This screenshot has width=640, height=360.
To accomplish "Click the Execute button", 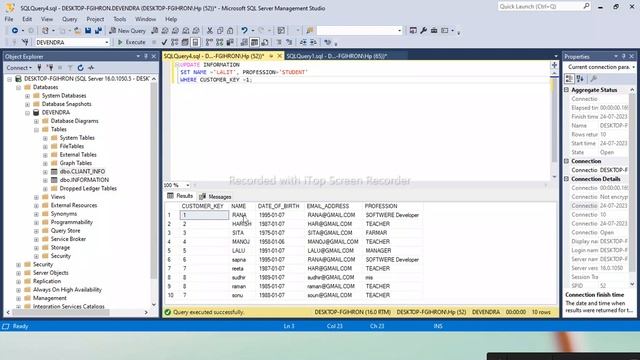I will tap(131, 42).
